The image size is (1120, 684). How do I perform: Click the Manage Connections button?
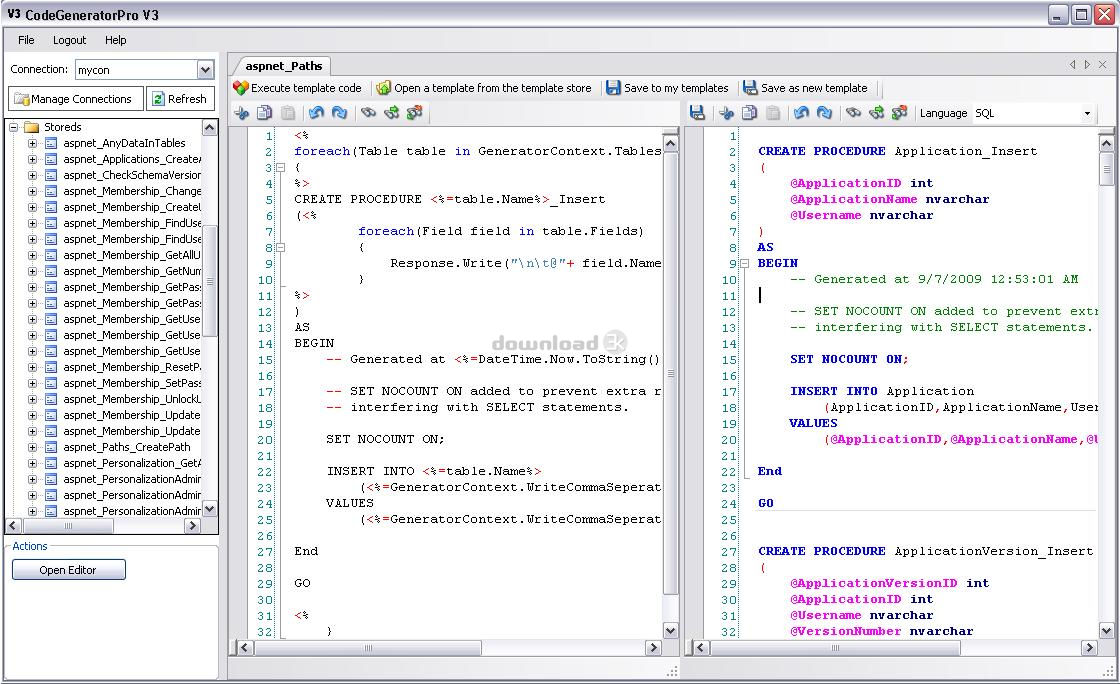pos(76,99)
